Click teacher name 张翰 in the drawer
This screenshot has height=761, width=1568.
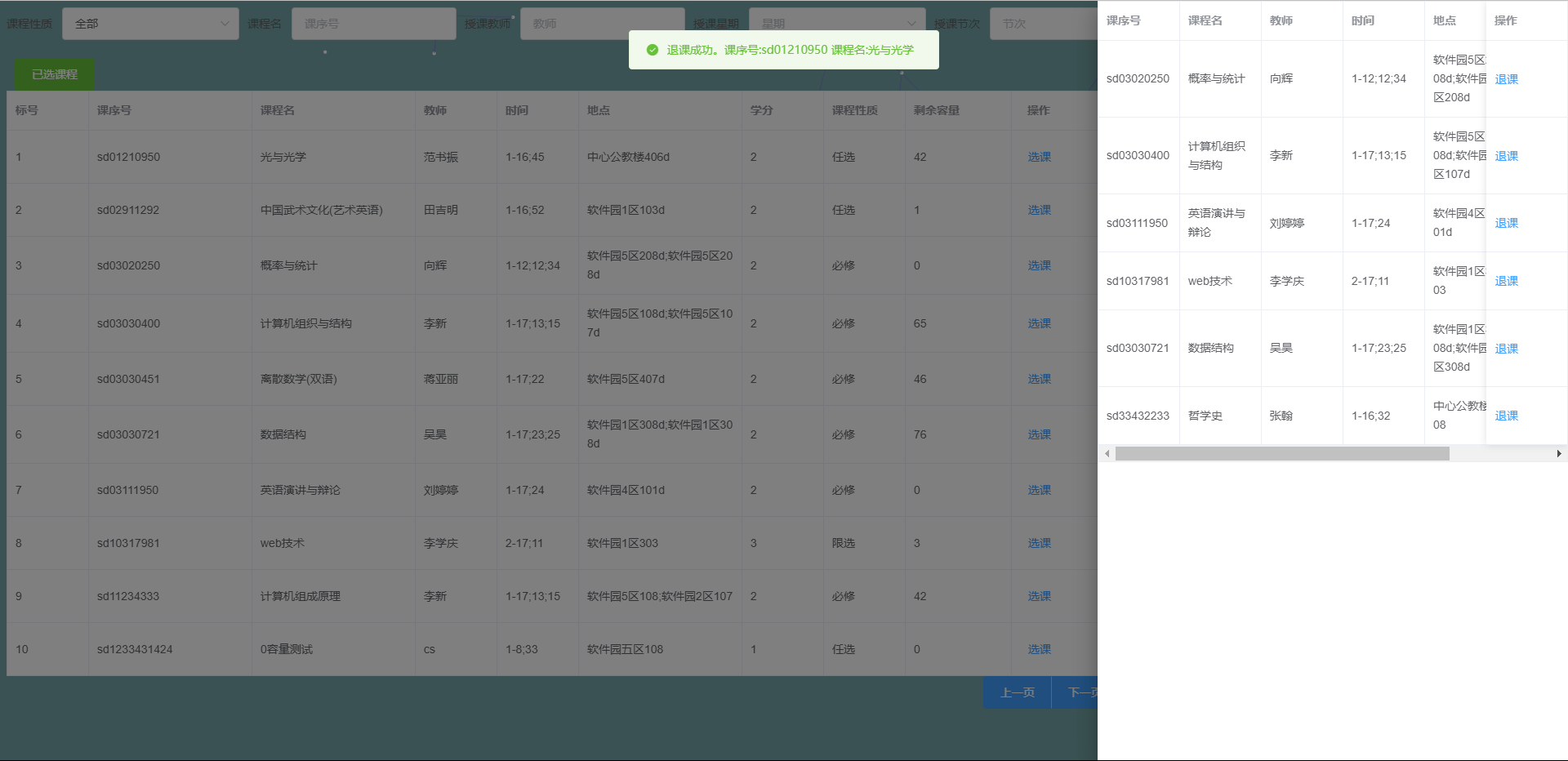(1281, 416)
